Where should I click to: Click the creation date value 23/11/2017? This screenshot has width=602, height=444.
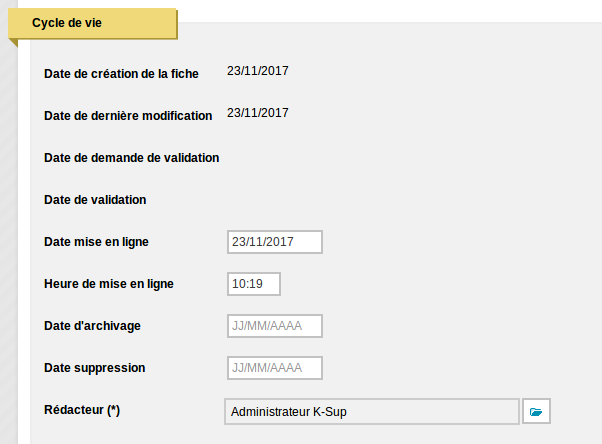258,71
